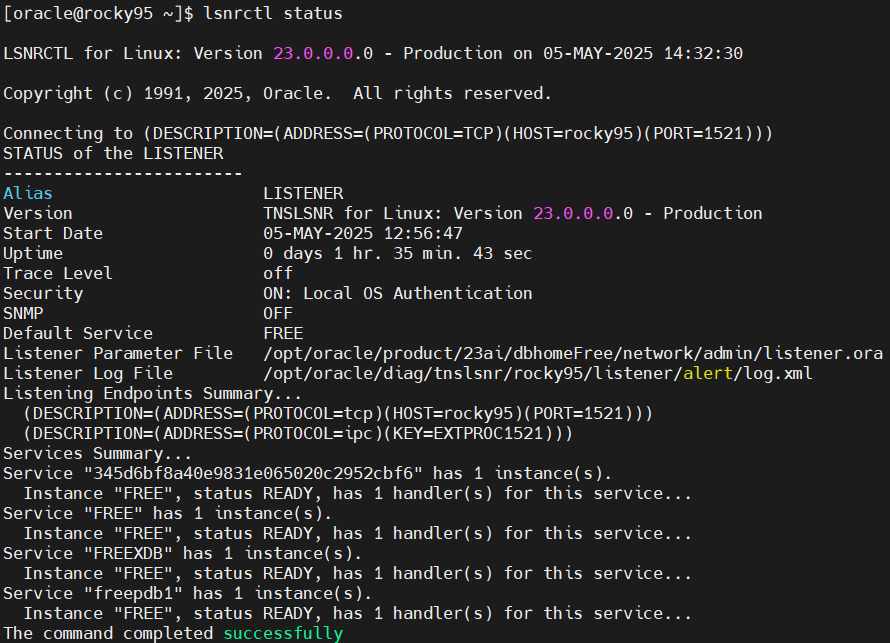The height and width of the screenshot is (643, 890).
Task: Click the Copyright Oracle line
Action: point(277,93)
